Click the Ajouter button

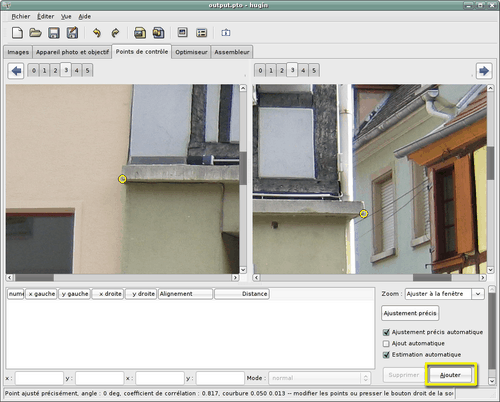(450, 375)
